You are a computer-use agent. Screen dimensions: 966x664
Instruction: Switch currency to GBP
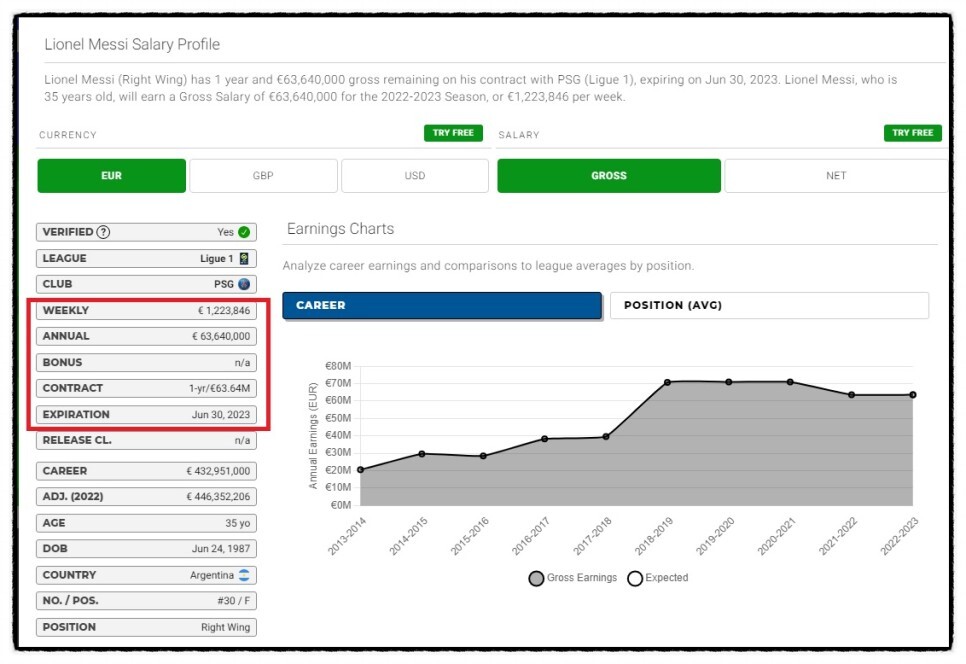(x=263, y=176)
